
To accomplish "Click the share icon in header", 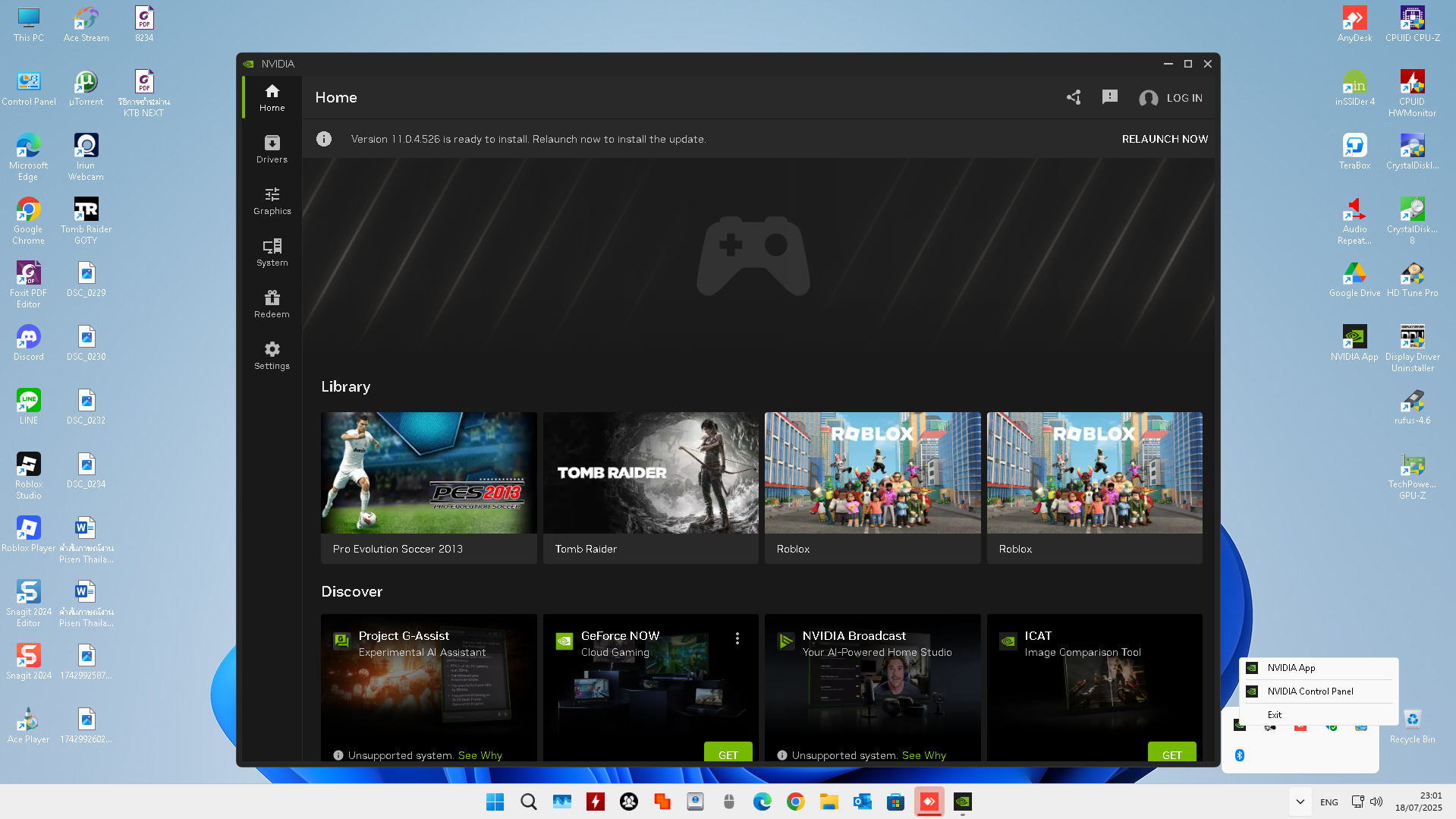I will pos(1074,97).
